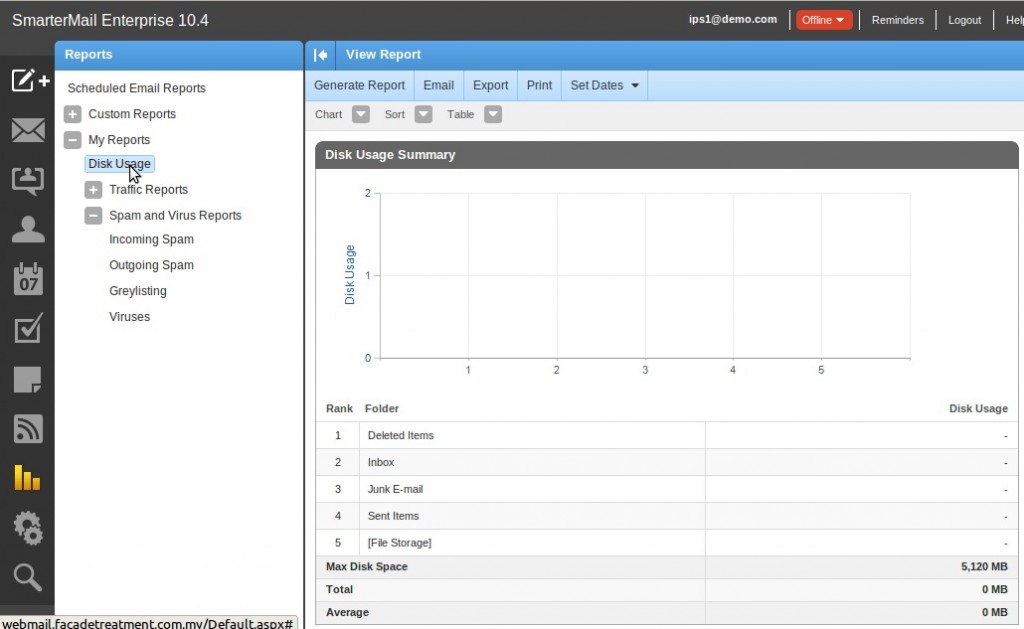Viewport: 1024px width, 629px height.
Task: Open the Email inbox icon in sidebar
Action: (x=27, y=130)
